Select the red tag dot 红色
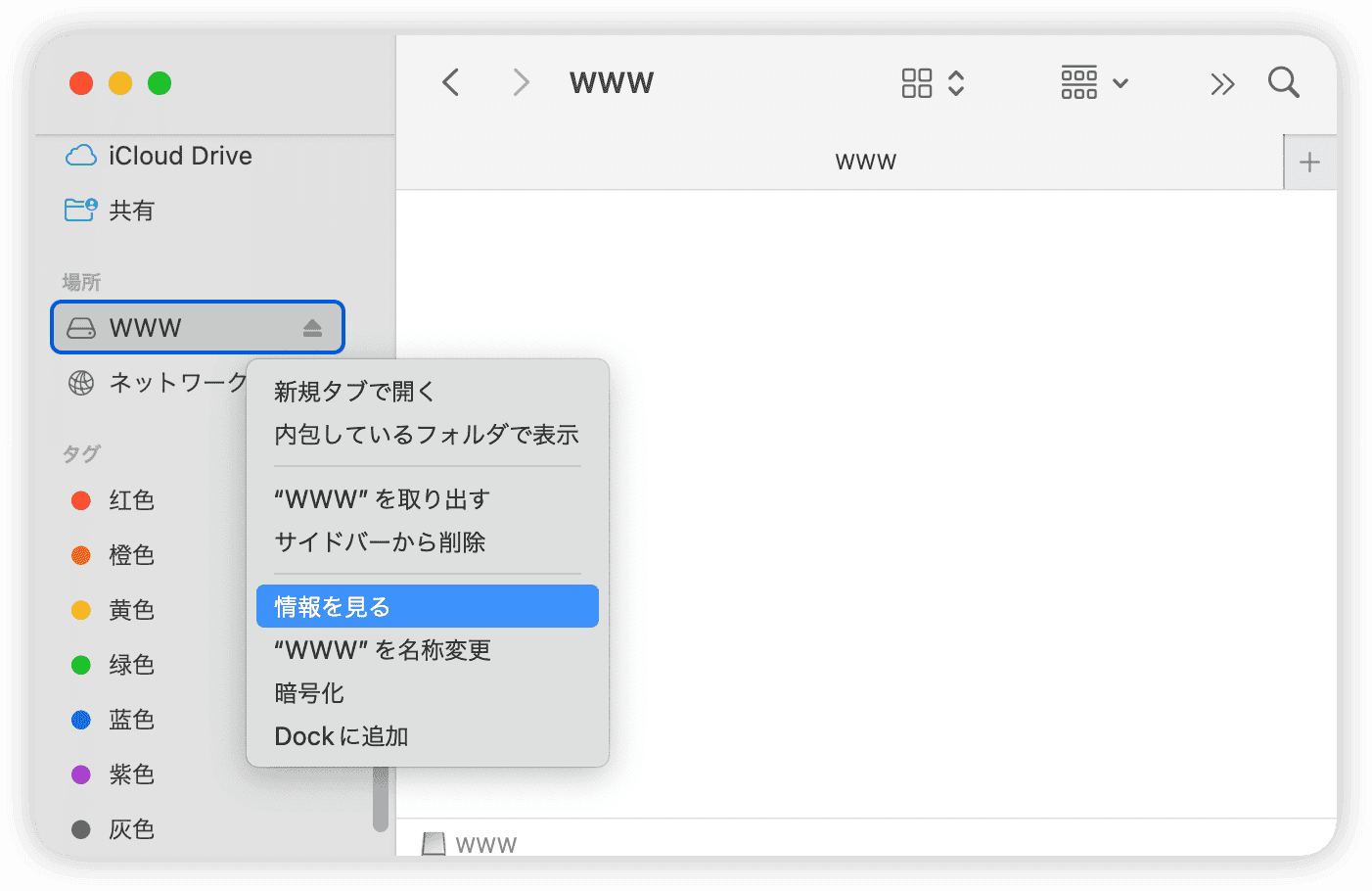Viewport: 1372px width, 891px height. pyautogui.click(x=81, y=500)
